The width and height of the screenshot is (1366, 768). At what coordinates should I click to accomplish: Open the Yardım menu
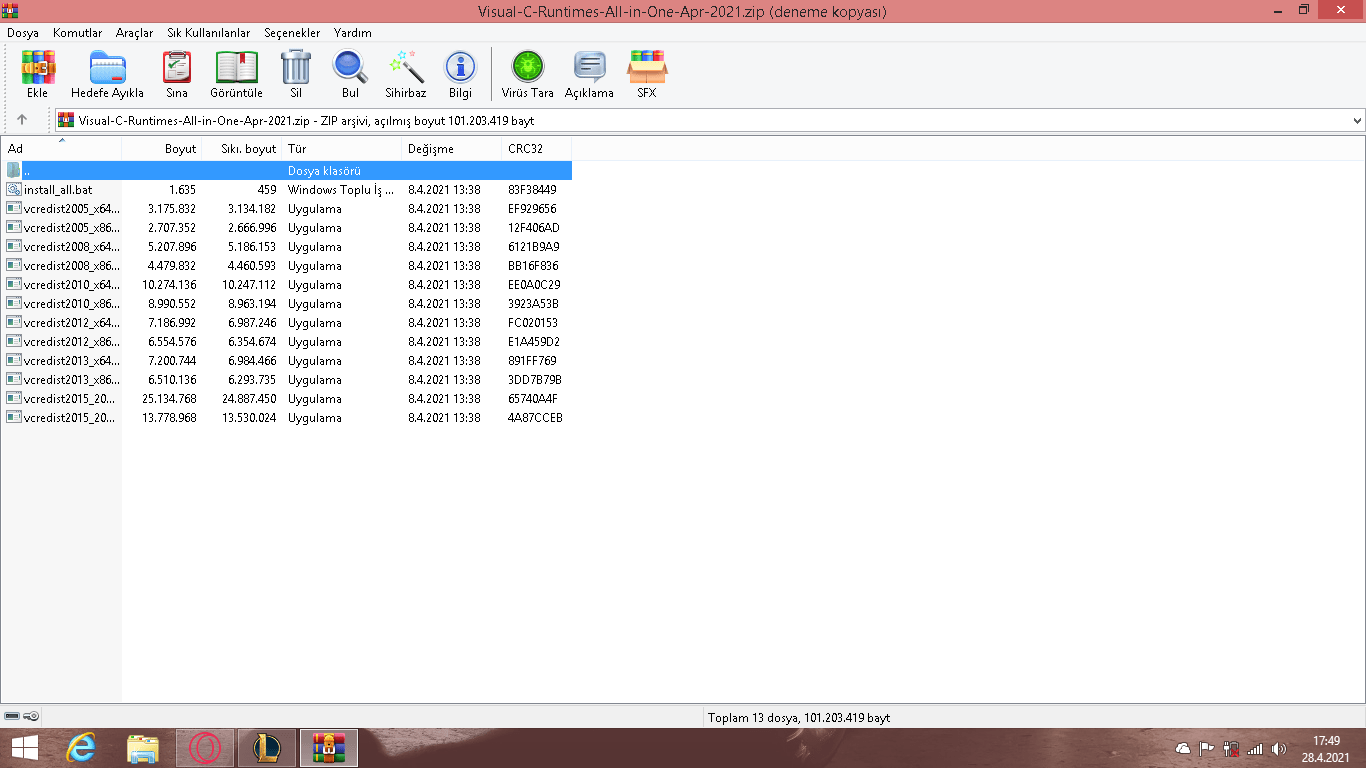pos(352,33)
